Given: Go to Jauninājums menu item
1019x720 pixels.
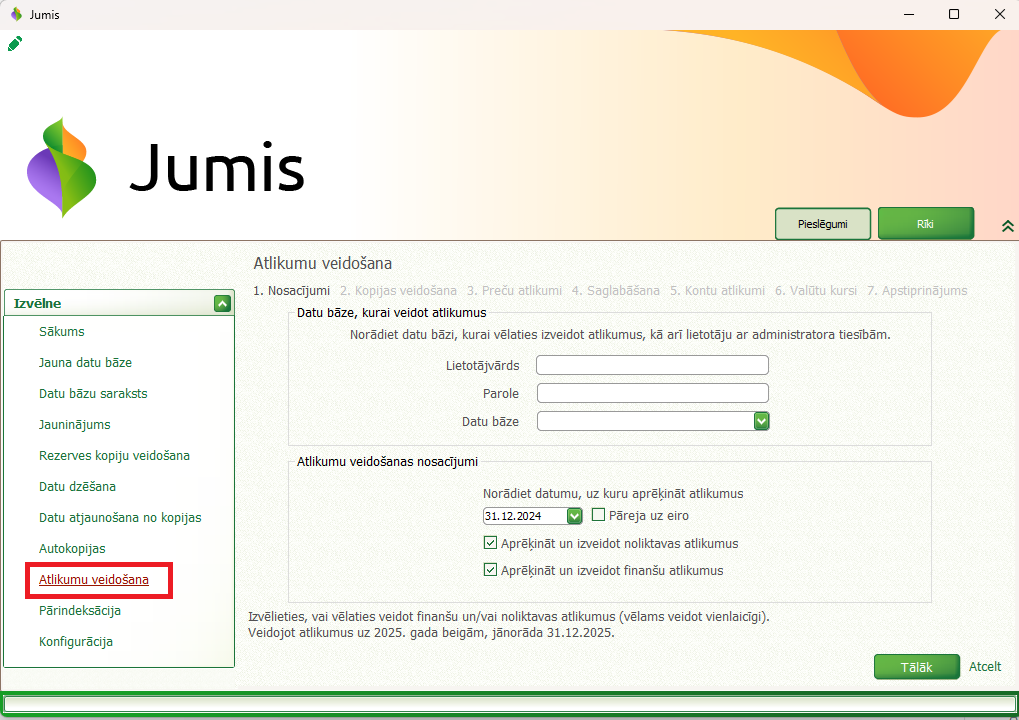Looking at the screenshot, I should [75, 425].
